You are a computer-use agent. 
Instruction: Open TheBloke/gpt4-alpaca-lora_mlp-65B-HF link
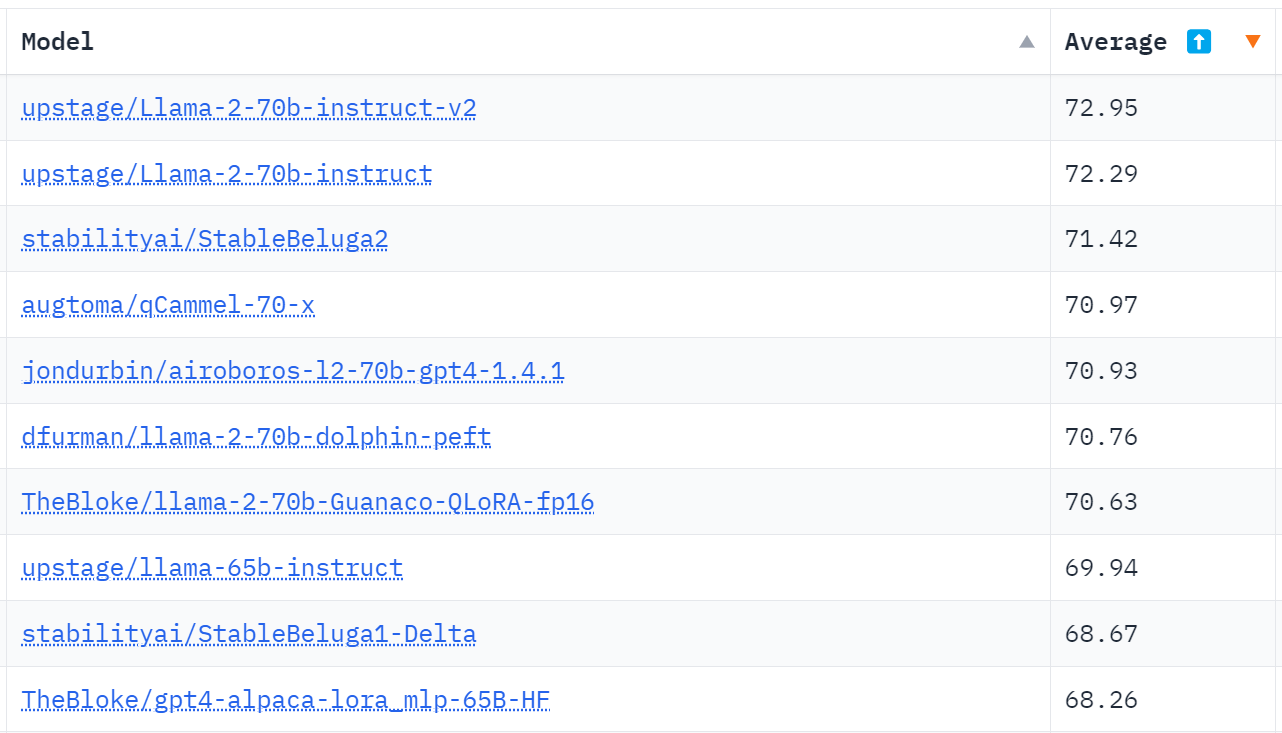(x=286, y=700)
